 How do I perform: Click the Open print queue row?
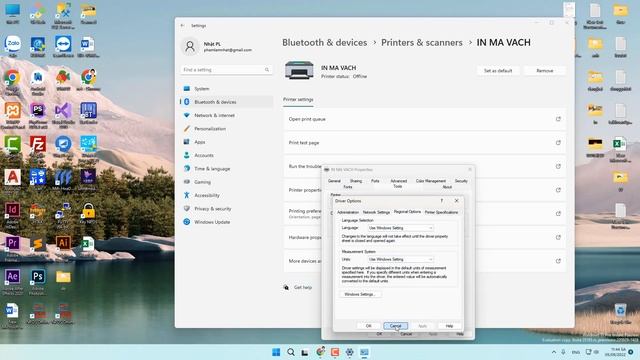(x=424, y=119)
